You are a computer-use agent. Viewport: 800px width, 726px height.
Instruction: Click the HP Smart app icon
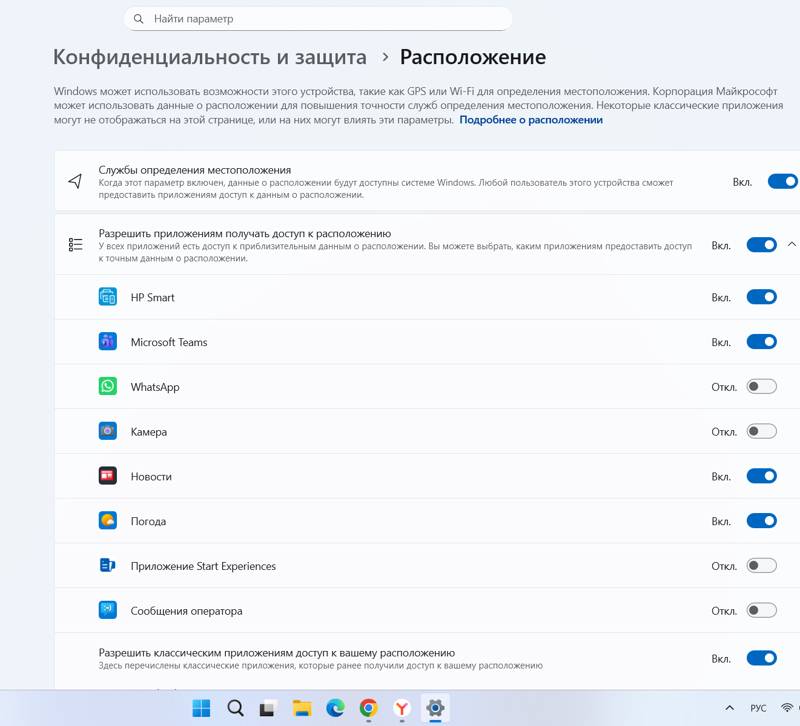point(108,296)
